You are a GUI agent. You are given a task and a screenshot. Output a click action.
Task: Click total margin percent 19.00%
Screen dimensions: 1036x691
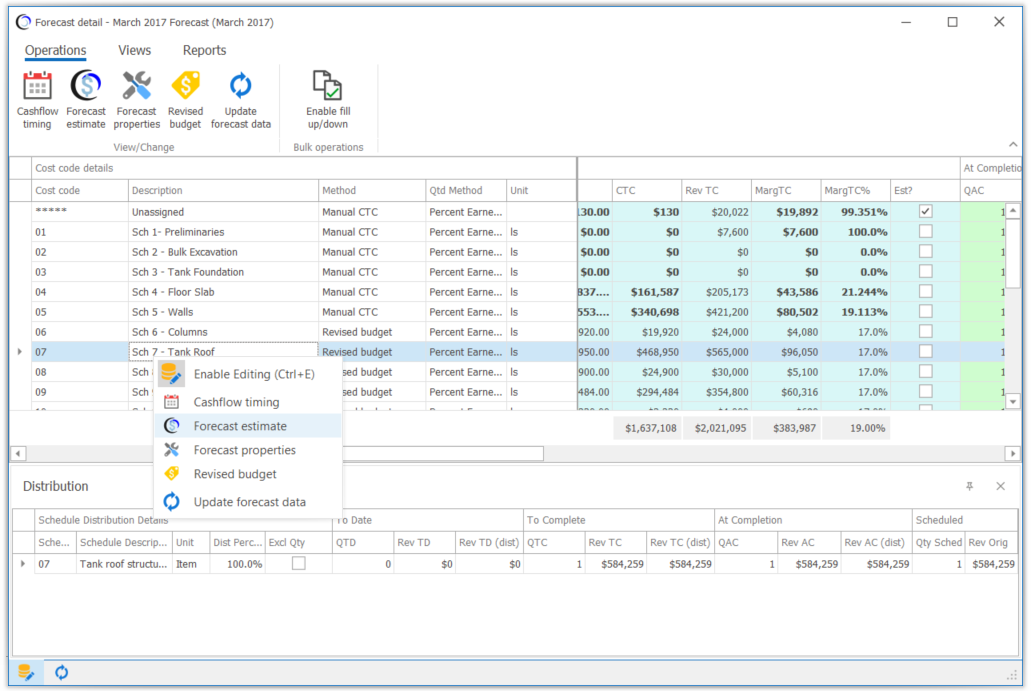(855, 428)
